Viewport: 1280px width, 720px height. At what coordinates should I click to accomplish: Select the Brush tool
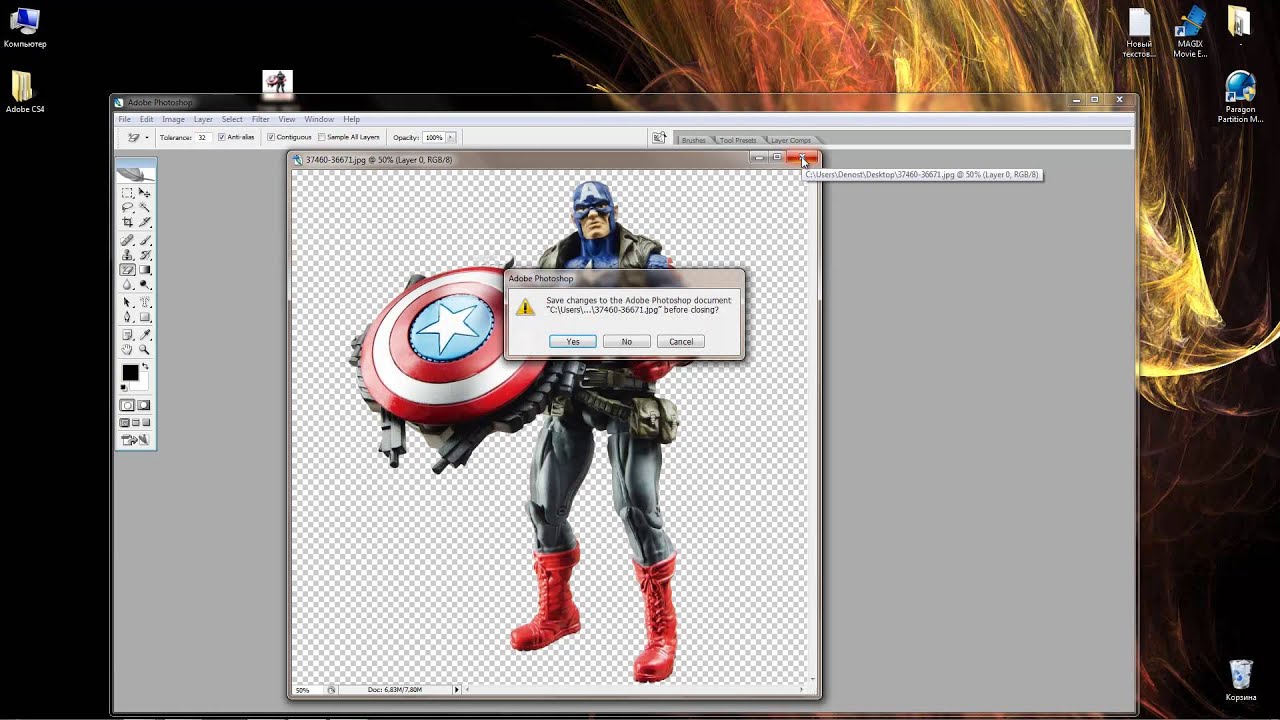144,240
